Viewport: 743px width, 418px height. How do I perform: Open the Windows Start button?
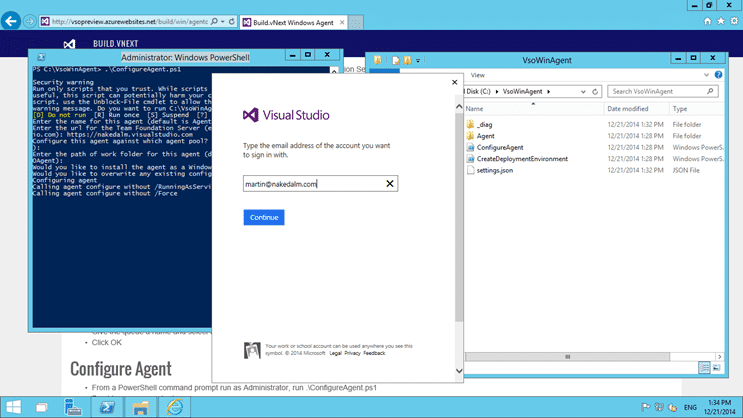pos(13,407)
